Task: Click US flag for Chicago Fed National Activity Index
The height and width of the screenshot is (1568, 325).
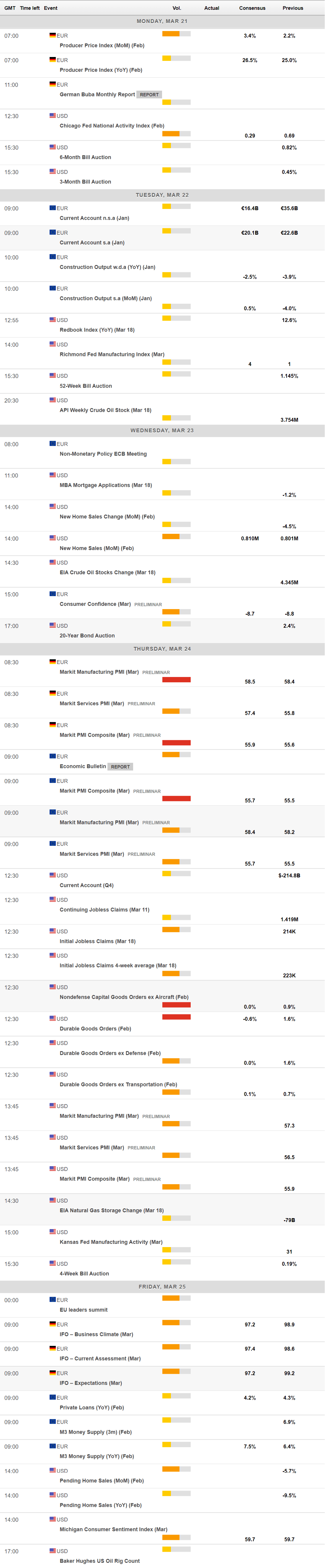Action: [x=52, y=116]
